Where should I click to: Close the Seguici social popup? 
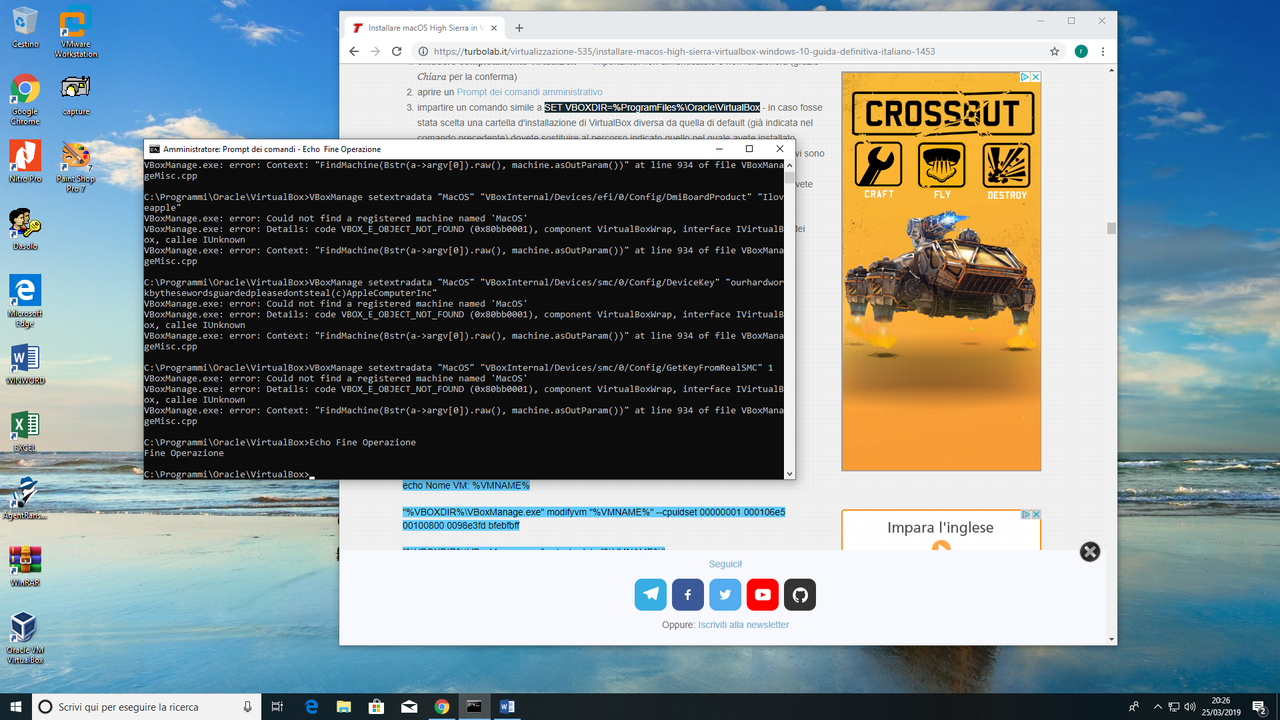pyautogui.click(x=1090, y=552)
